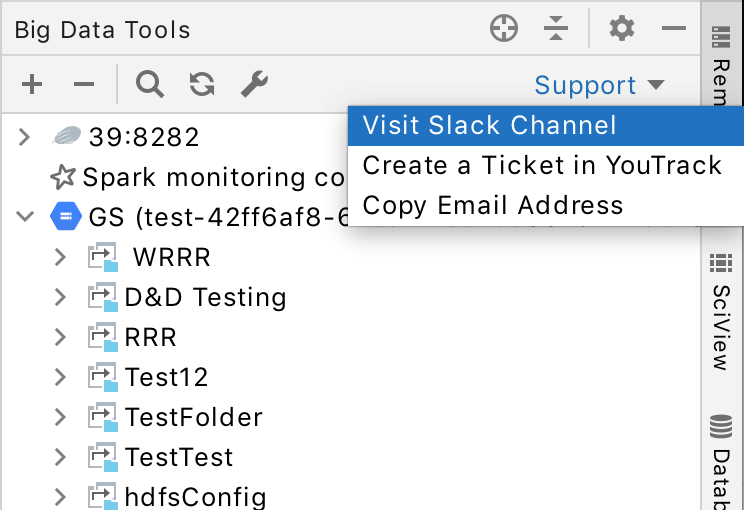Select the hdfsConfig folder item
This screenshot has height=510, width=744.
point(195,495)
